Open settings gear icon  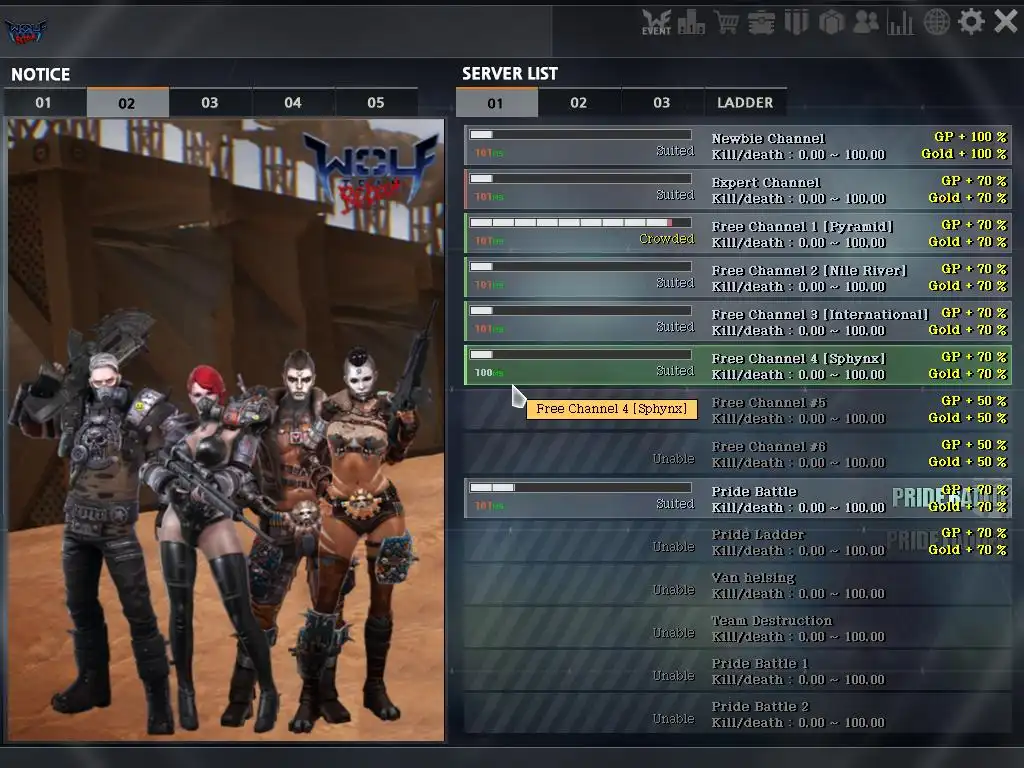(x=971, y=22)
